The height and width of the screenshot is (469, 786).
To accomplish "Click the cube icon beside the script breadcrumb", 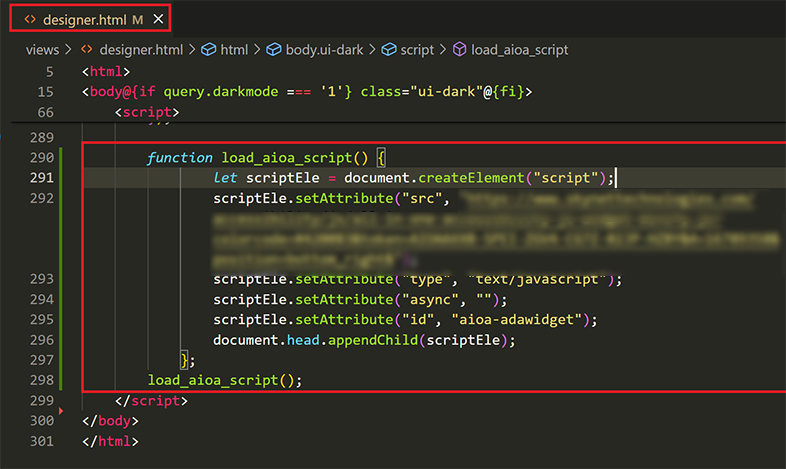I will coord(388,50).
